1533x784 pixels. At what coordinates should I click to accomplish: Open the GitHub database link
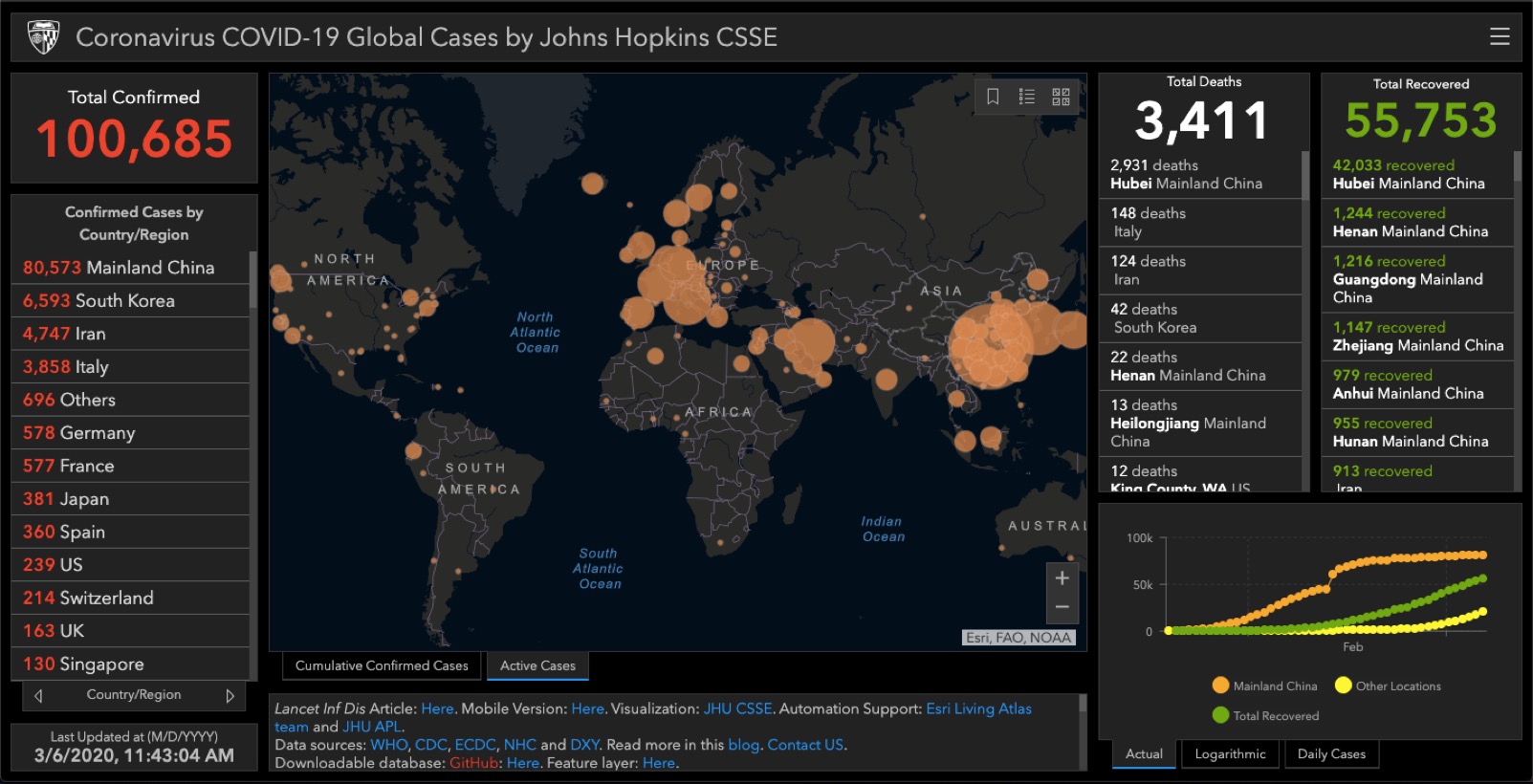click(x=474, y=763)
